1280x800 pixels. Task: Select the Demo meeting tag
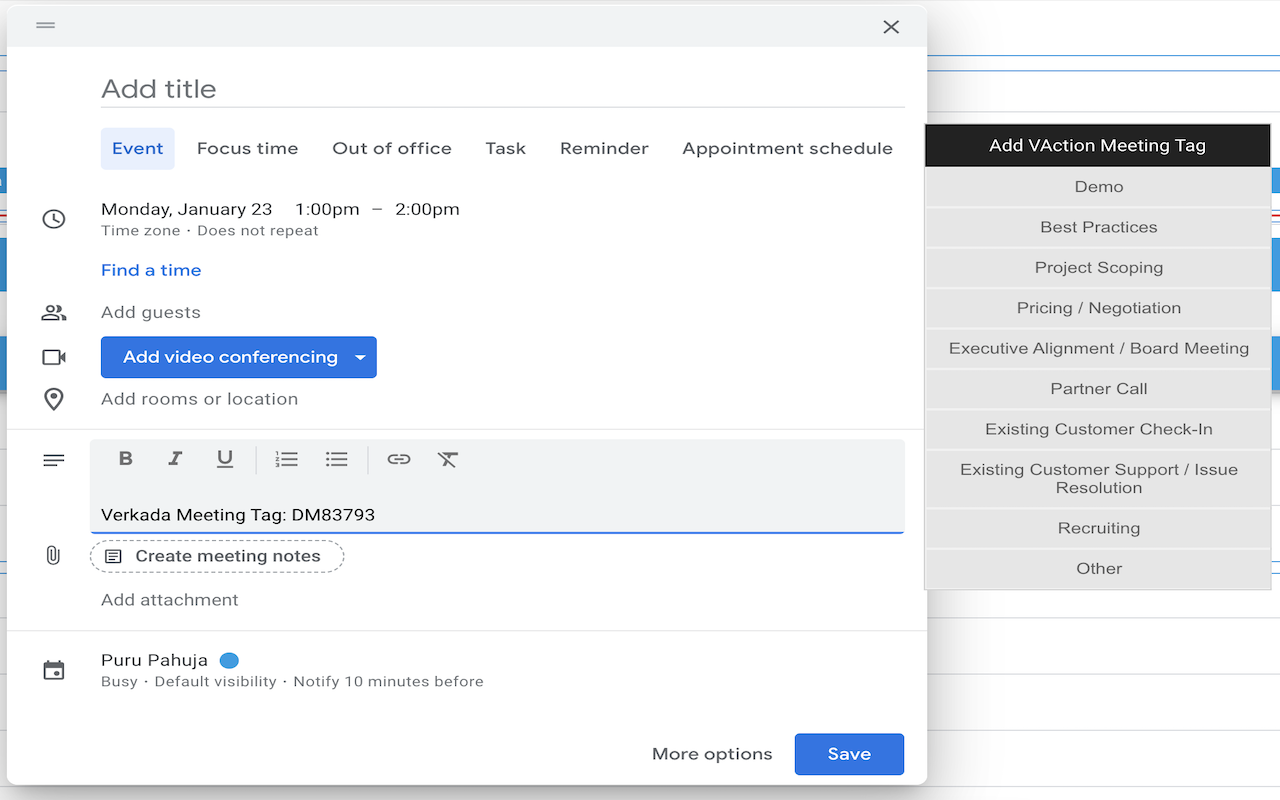1098,187
